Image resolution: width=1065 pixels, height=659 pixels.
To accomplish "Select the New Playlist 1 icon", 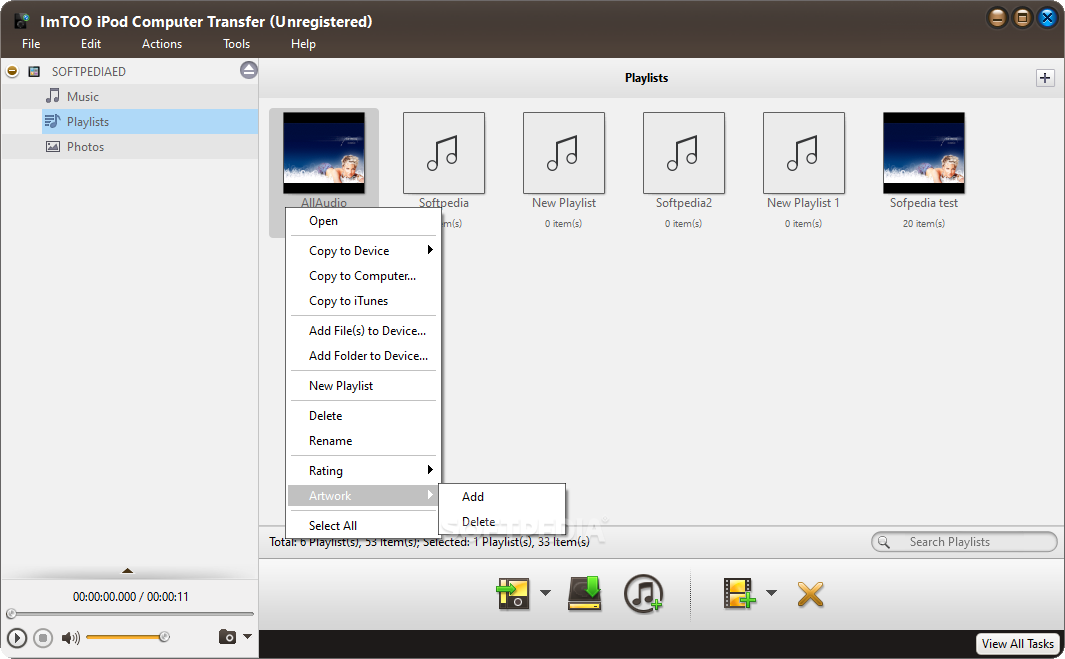I will (804, 153).
